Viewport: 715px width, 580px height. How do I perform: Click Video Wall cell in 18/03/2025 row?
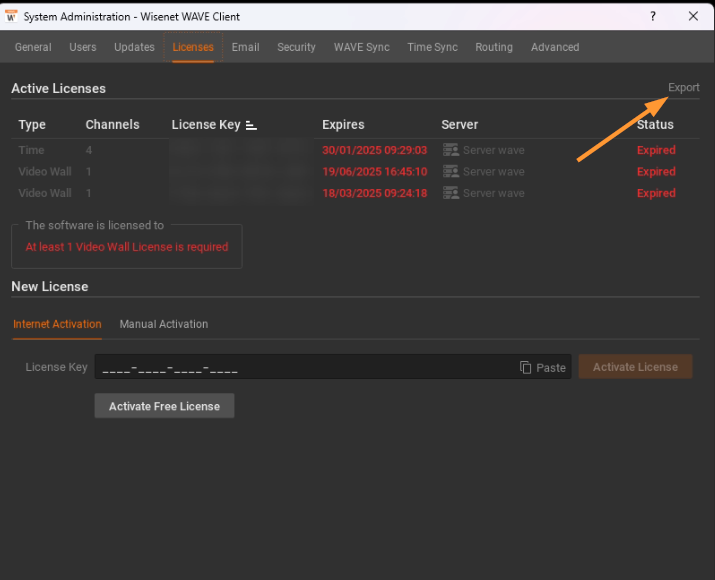tap(45, 193)
